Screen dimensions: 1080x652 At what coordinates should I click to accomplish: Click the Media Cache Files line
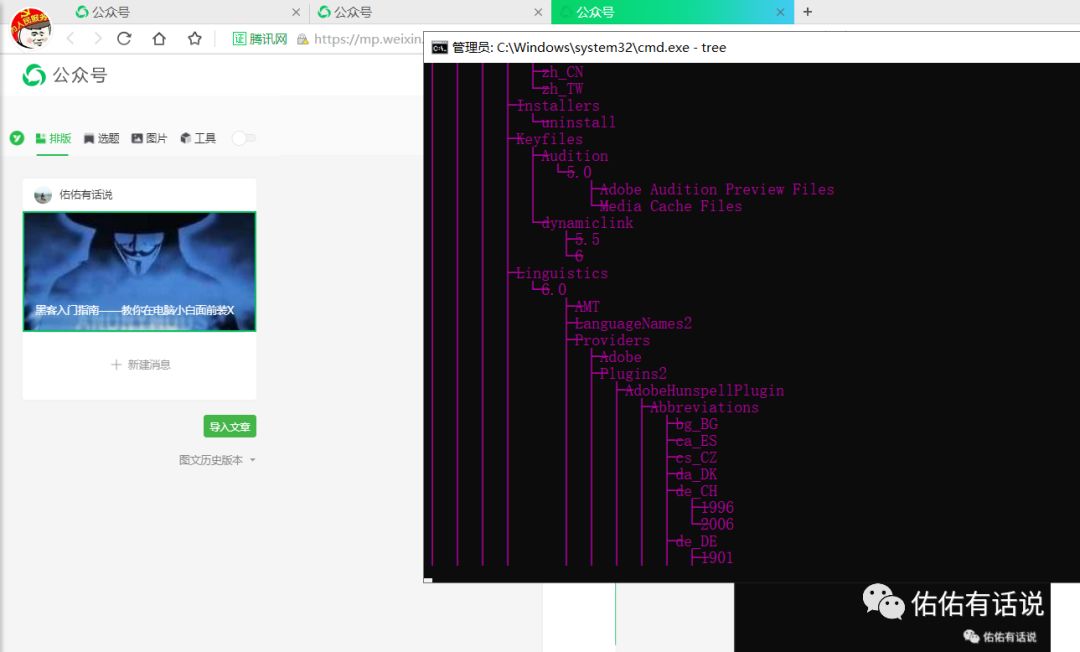pyautogui.click(x=671, y=206)
